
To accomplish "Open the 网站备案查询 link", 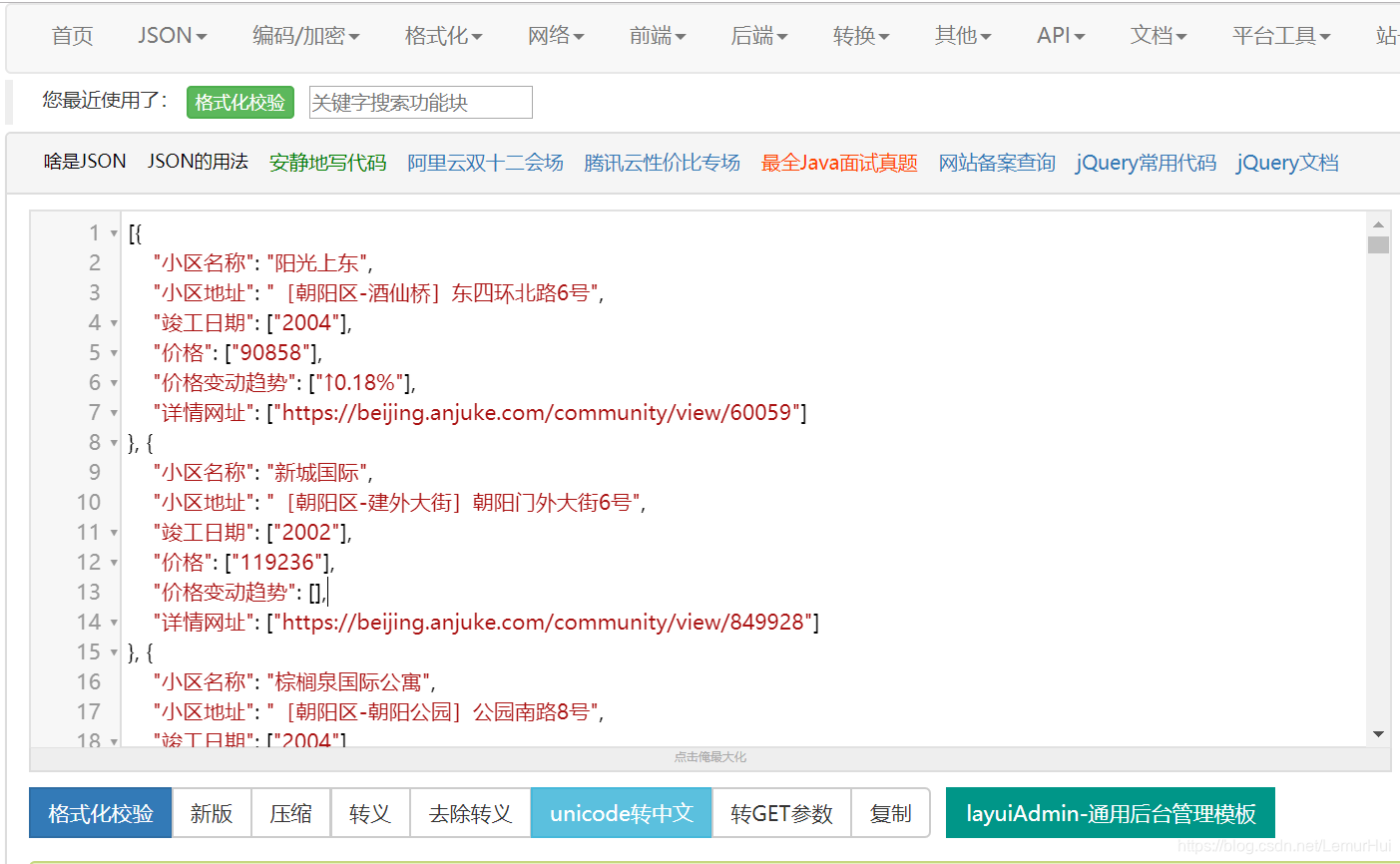I will pyautogui.click(x=997, y=163).
